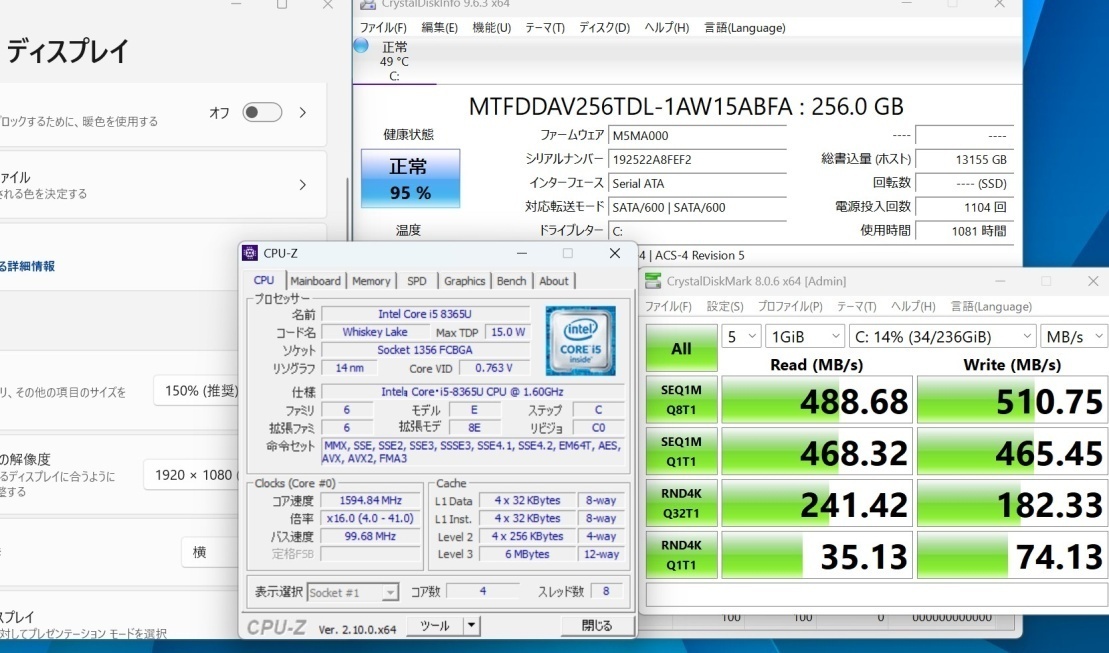The width and height of the screenshot is (1109, 653).
Task: Run the SEQ1M Q1T1 test button
Action: [682, 451]
